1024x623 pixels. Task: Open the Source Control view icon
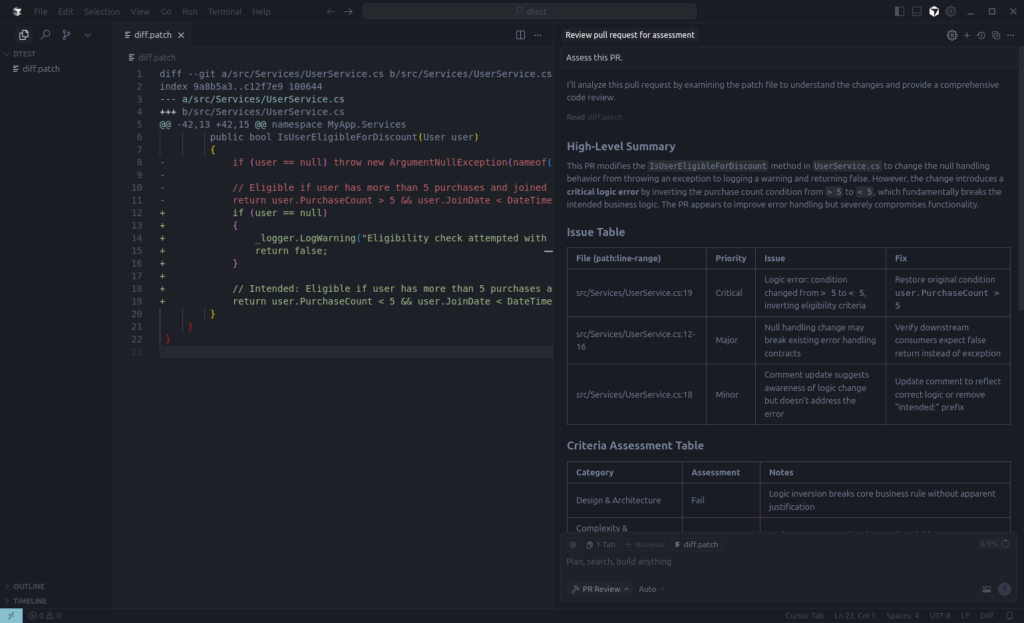(x=66, y=34)
